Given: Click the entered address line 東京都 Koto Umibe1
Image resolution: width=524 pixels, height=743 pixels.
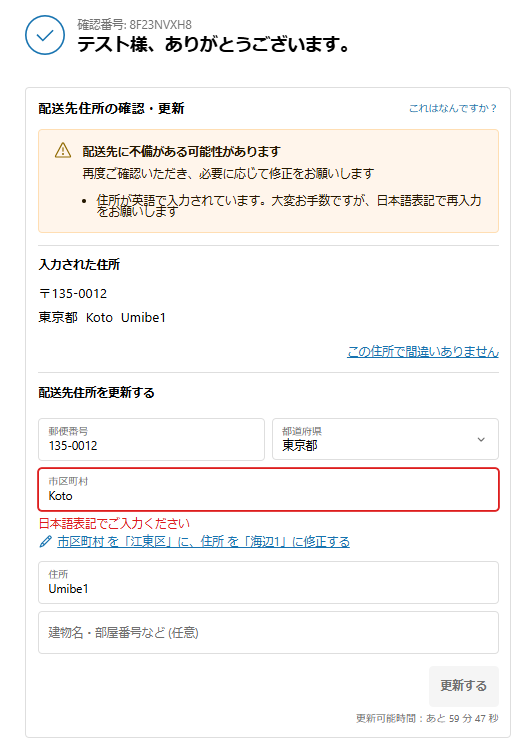Looking at the screenshot, I should click(x=102, y=317).
